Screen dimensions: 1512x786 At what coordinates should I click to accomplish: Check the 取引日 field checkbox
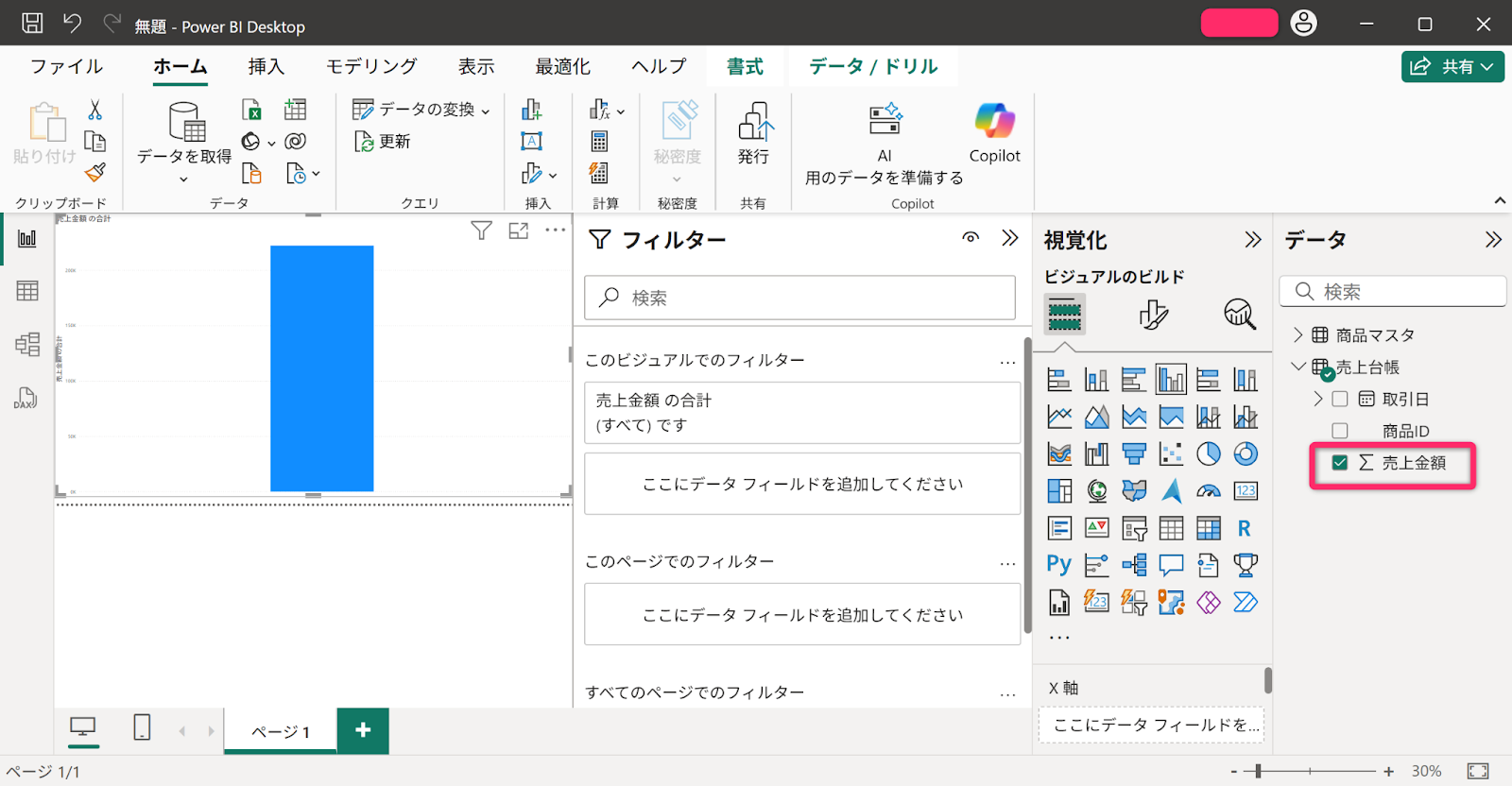coord(1339,399)
